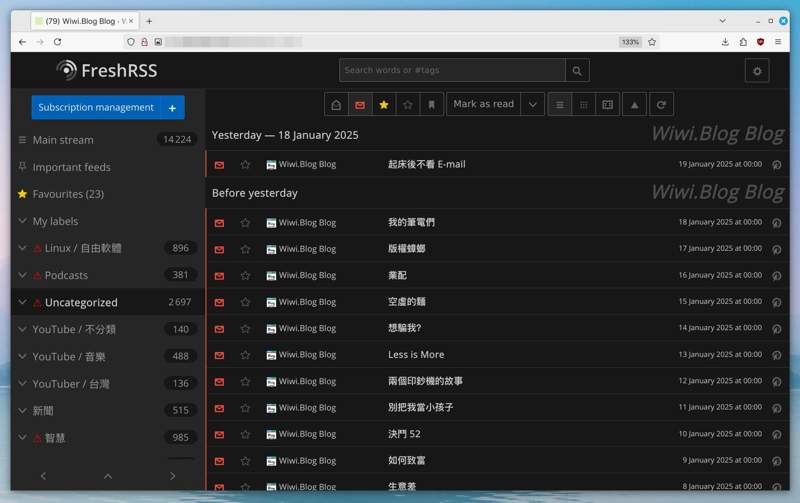Go to previous article arrow in sidebar
Viewport: 800px width, 503px height.
pos(43,476)
